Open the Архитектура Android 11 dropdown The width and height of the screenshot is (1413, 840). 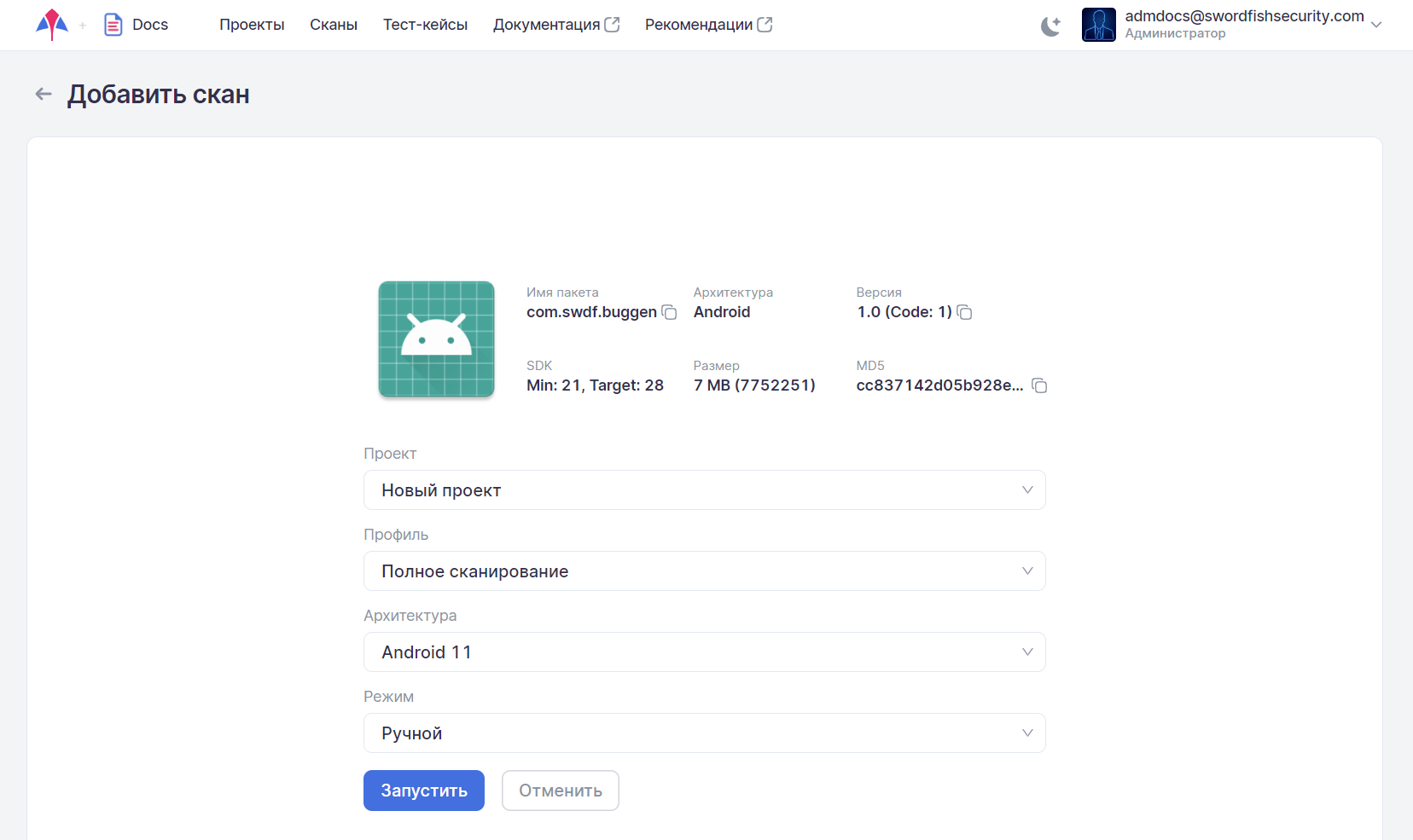(704, 652)
